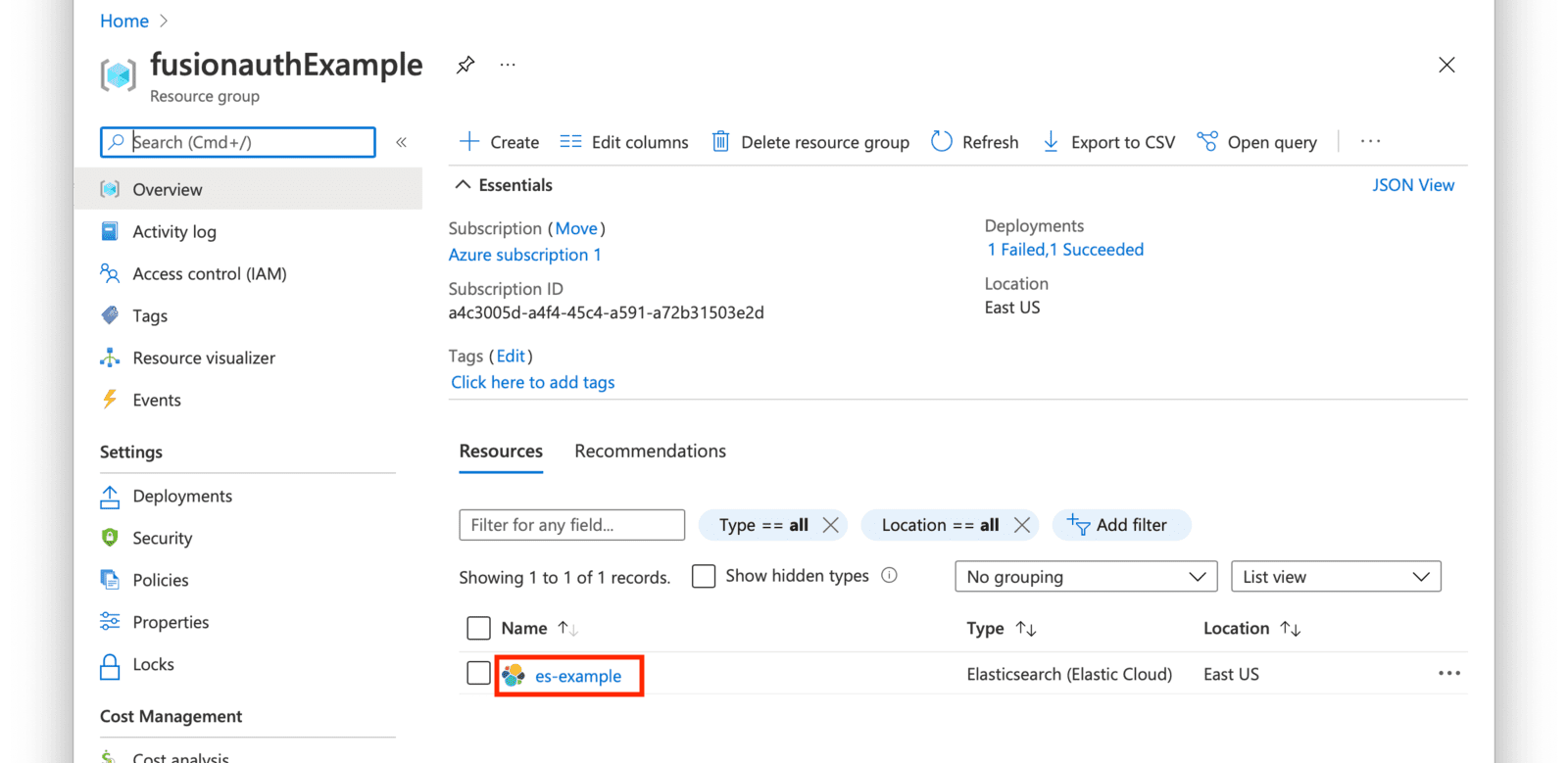Screen dimensions: 1568x763
Task: Open the es-example row ellipsis menu
Action: (1449, 674)
